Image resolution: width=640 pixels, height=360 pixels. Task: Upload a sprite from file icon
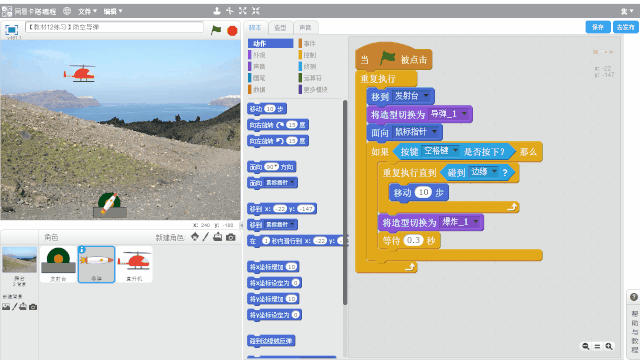(218, 237)
